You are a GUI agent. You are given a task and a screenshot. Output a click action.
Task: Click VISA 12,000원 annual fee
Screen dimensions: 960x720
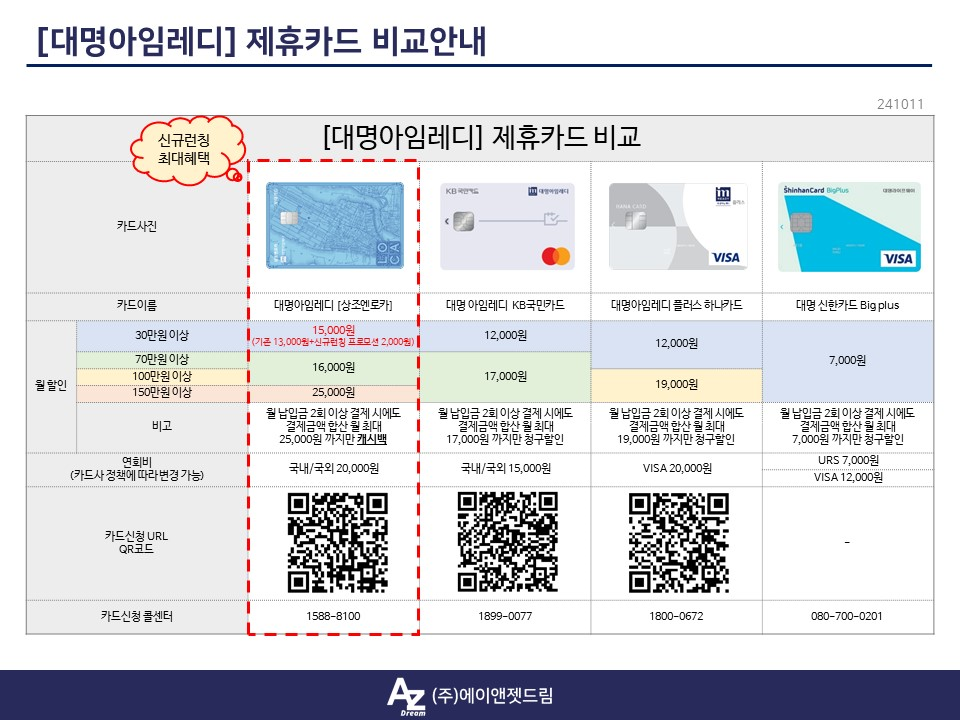click(x=848, y=477)
